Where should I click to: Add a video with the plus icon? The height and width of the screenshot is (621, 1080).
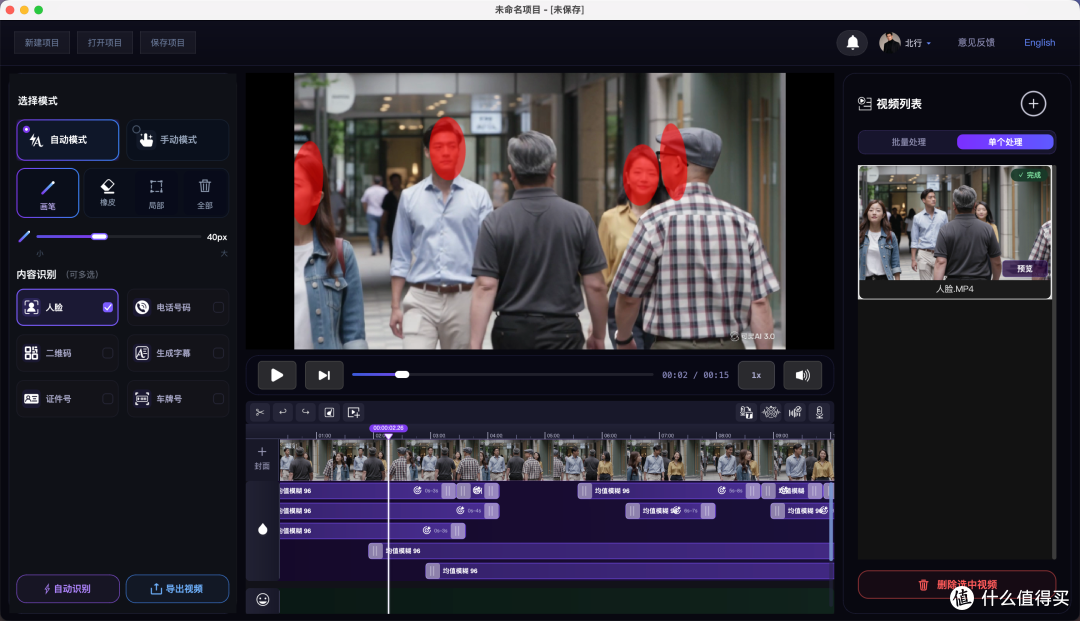coord(1032,104)
